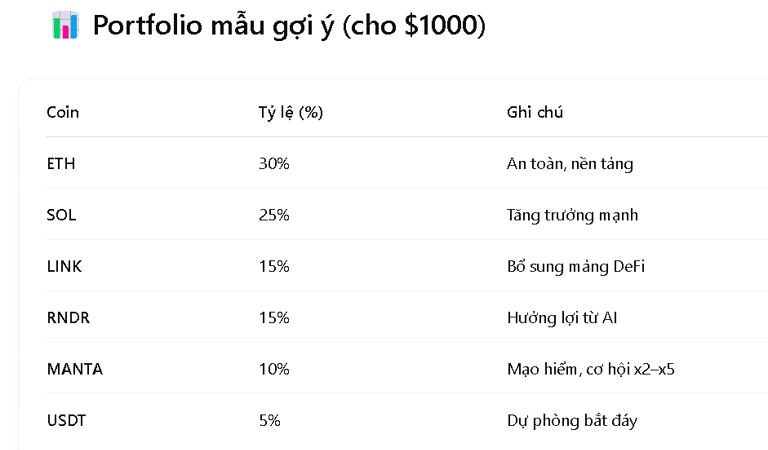
Task: Click the note An toàn, nền tảng
Action: coord(569,163)
